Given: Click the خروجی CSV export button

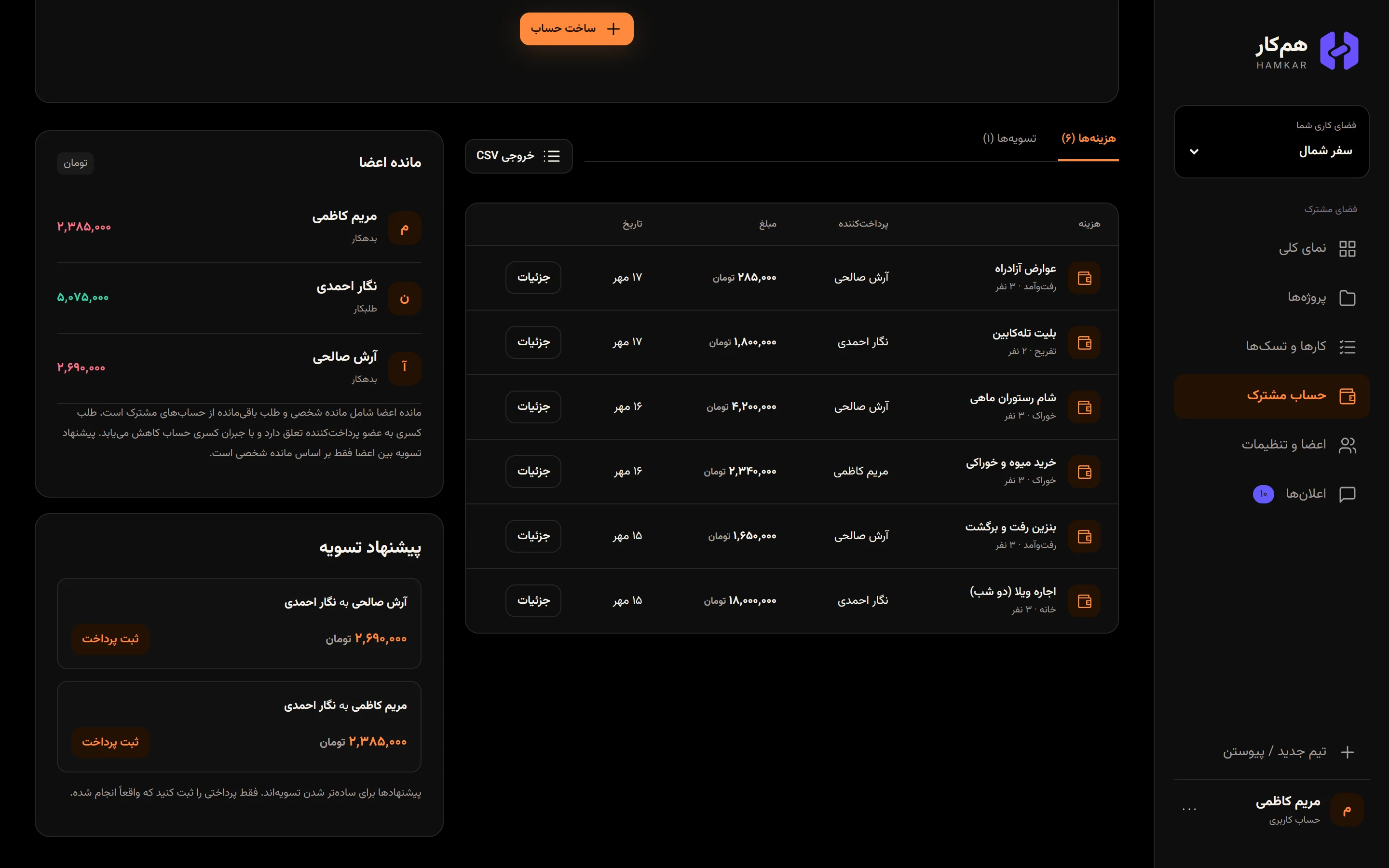Looking at the screenshot, I should click(518, 156).
